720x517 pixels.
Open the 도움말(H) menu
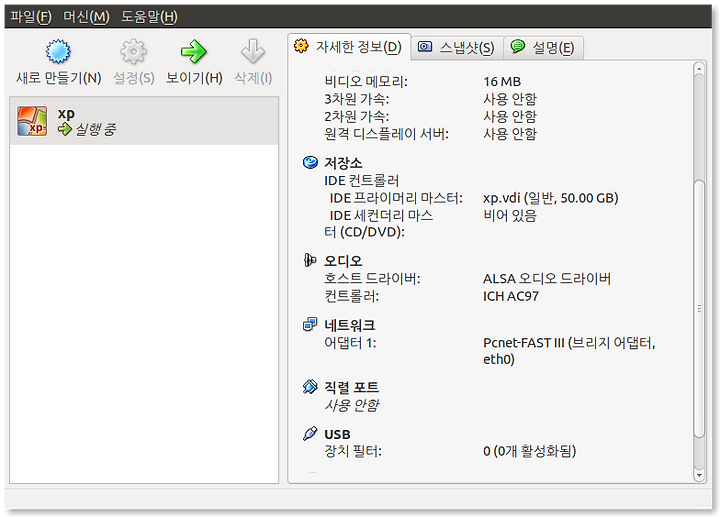pyautogui.click(x=149, y=17)
